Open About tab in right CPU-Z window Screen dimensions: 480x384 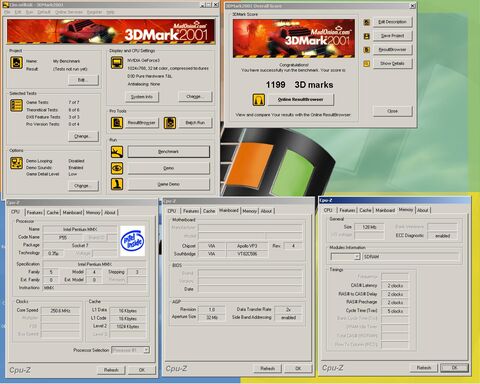pyautogui.click(x=423, y=210)
